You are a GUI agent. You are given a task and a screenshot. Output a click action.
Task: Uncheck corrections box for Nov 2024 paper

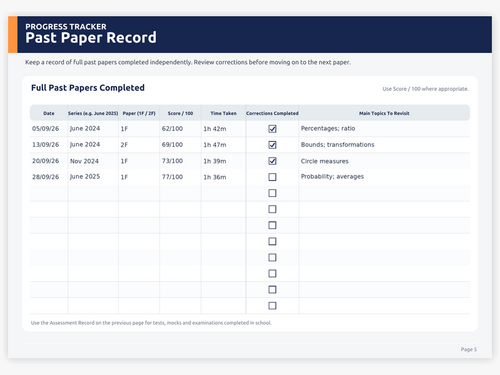[x=272, y=161]
